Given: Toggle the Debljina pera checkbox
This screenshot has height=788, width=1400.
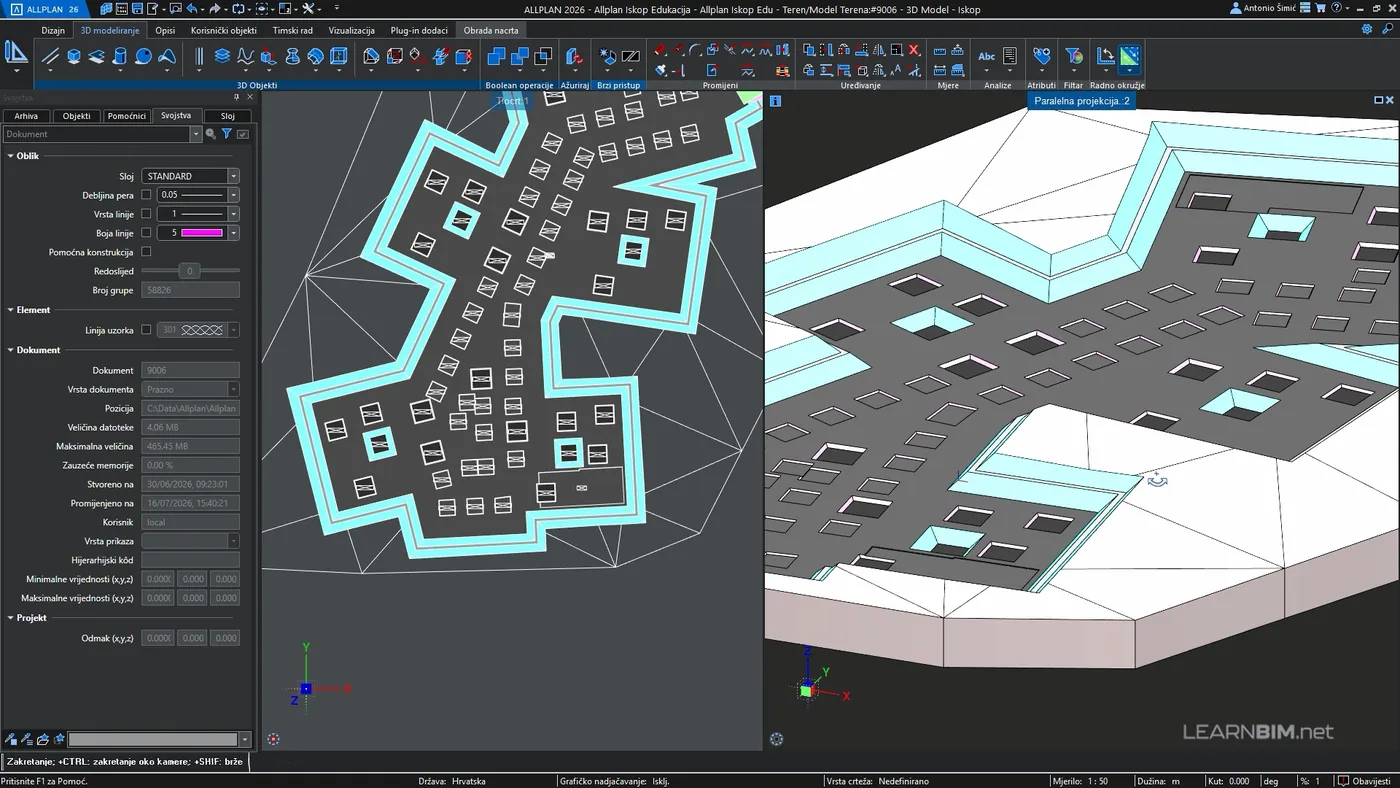Looking at the screenshot, I should [147, 195].
